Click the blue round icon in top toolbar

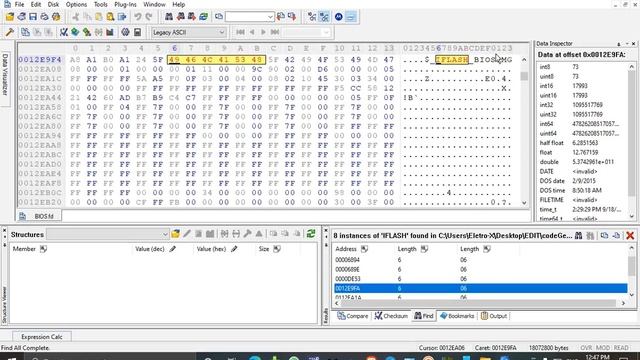point(338,17)
